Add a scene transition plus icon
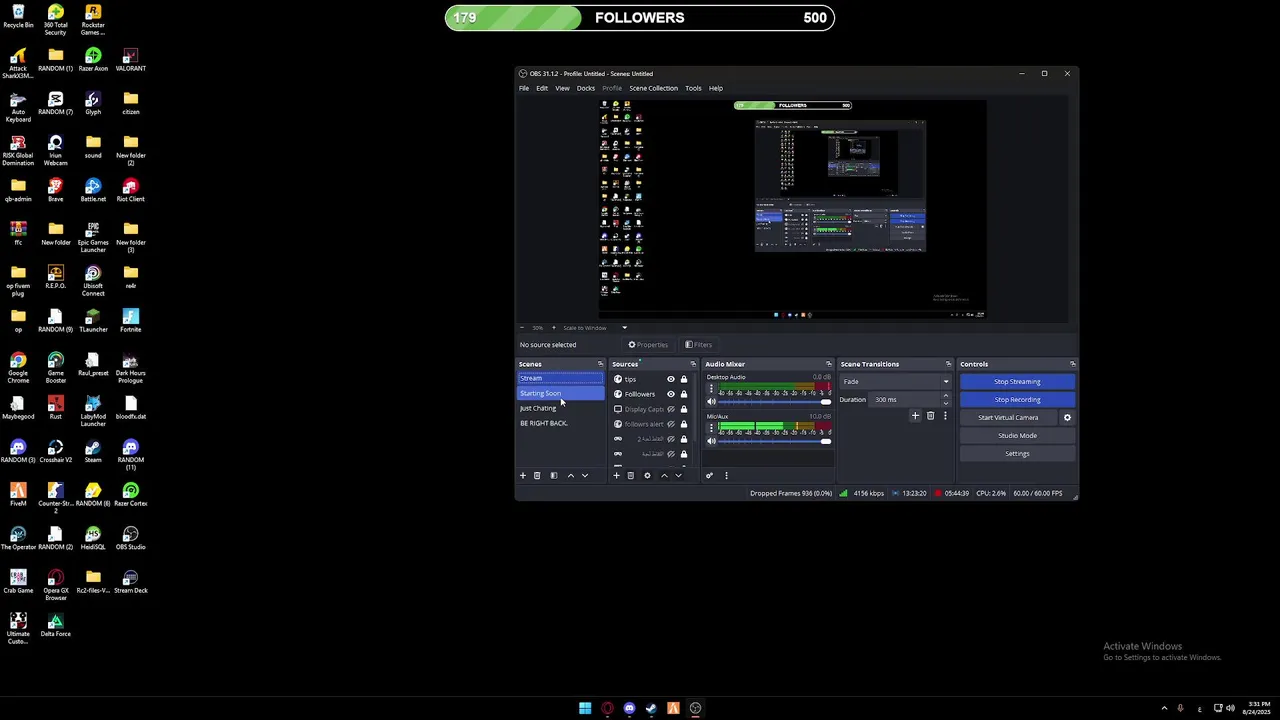 point(915,416)
